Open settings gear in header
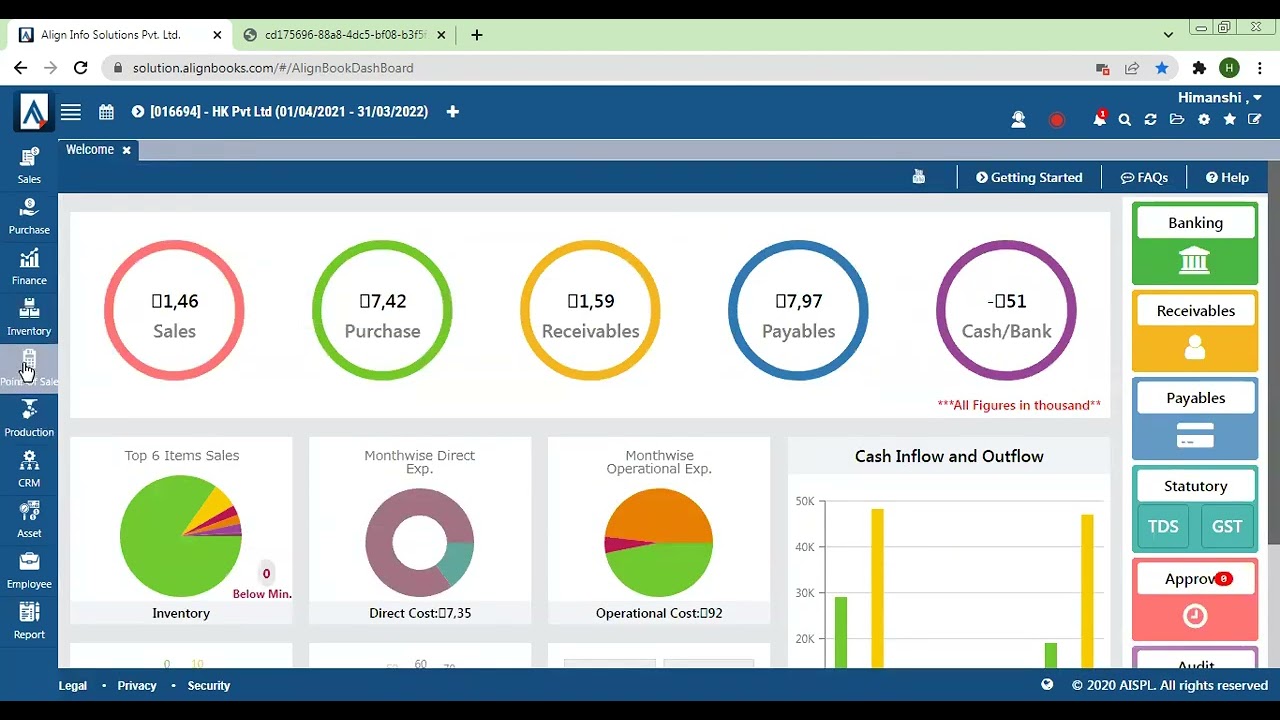The image size is (1280, 720). [x=1204, y=120]
